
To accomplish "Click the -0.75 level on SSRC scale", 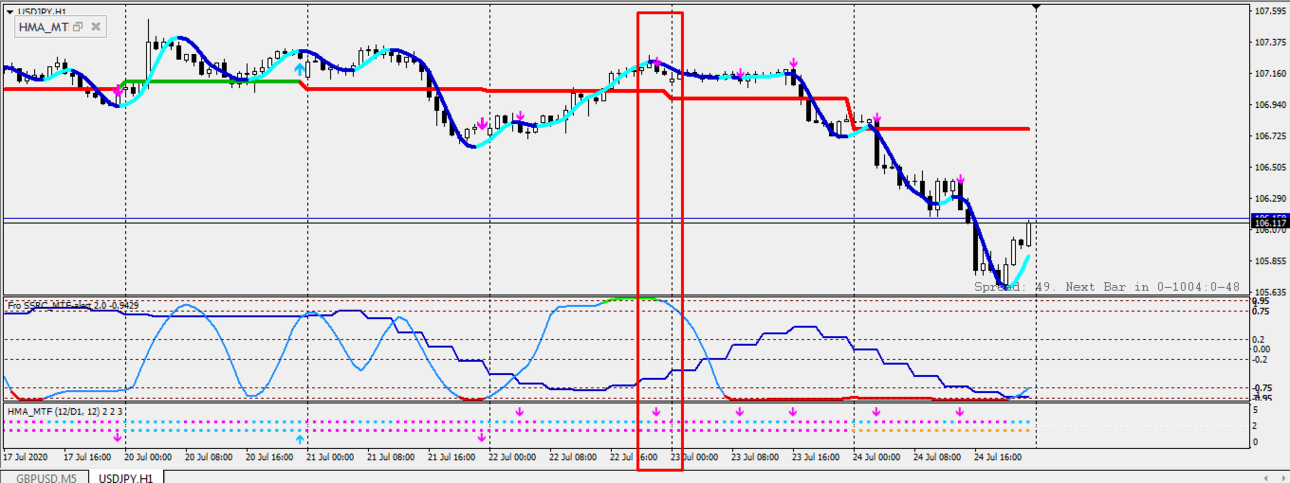I will [1263, 387].
